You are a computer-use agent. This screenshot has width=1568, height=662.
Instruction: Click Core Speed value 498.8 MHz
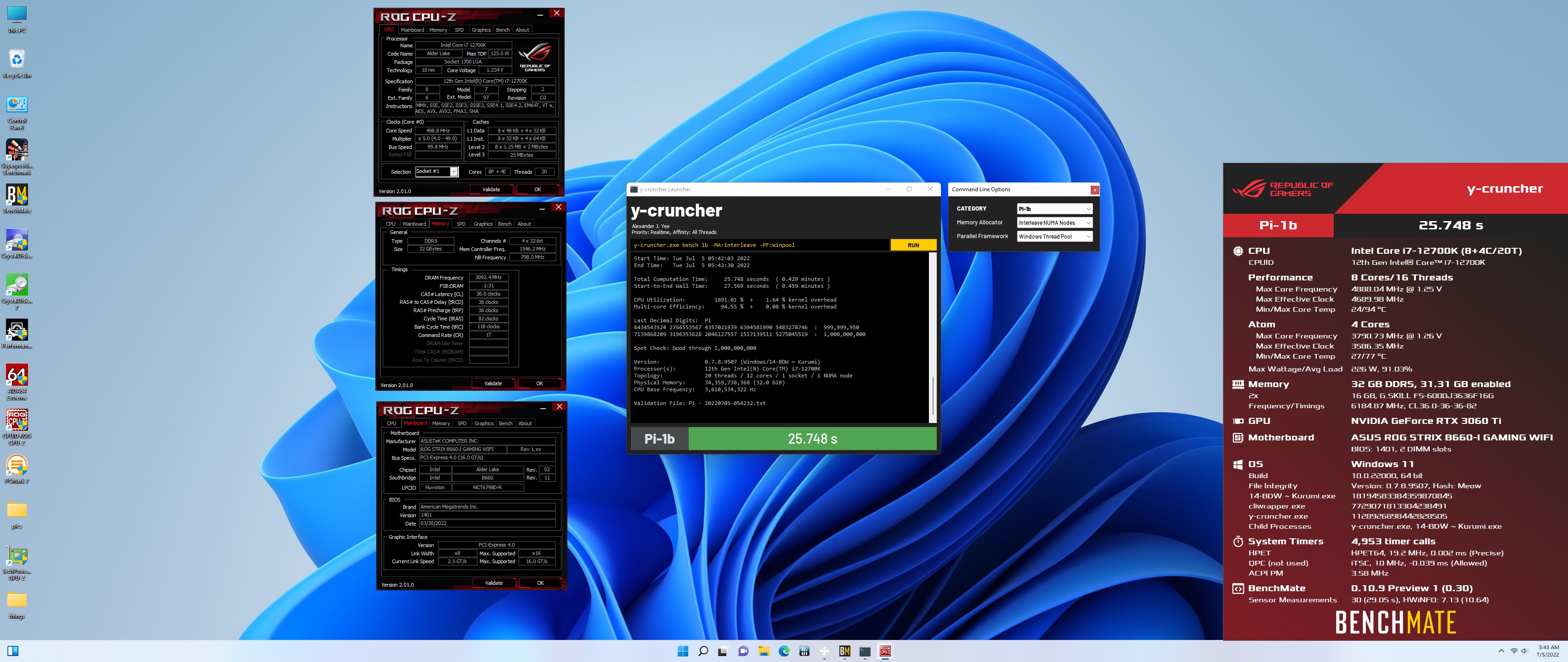point(438,130)
